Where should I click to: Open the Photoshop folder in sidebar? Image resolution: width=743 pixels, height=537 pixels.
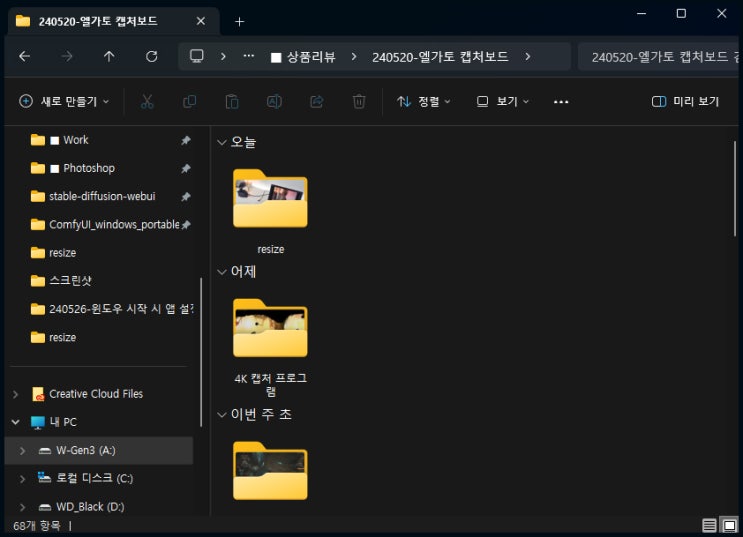(x=89, y=168)
